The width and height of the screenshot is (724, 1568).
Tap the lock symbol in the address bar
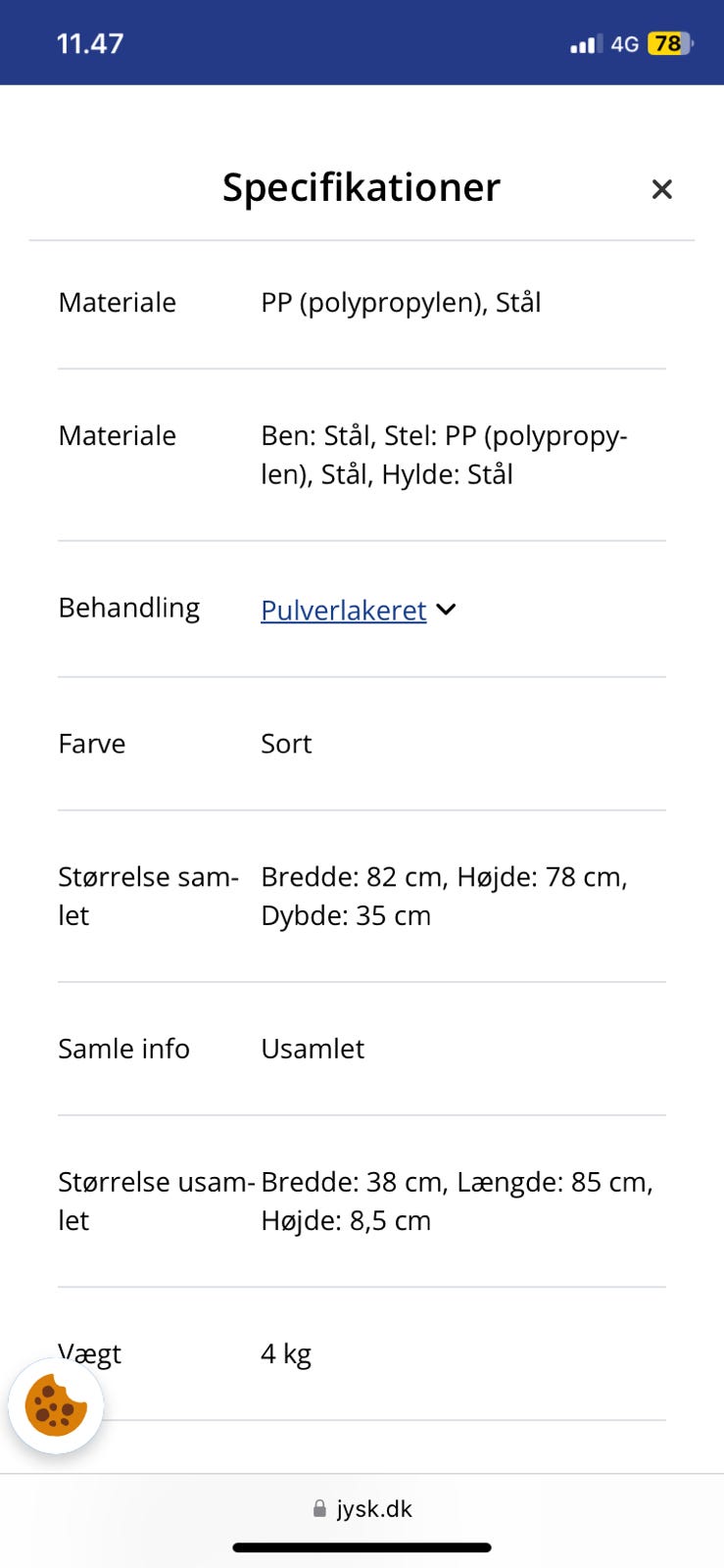point(318,1508)
